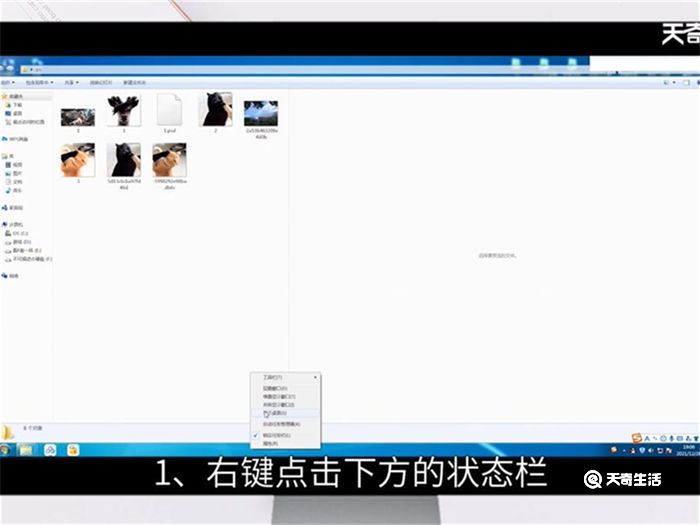700x525 pixels.
Task: Open the soft keyboard icon on IME bar
Action: point(680,439)
